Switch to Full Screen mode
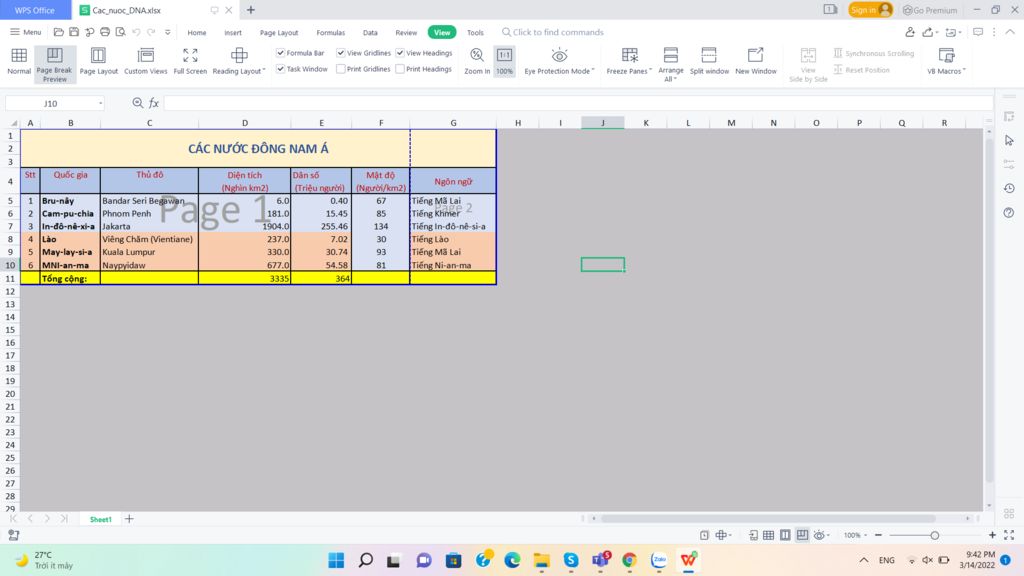 (x=190, y=62)
